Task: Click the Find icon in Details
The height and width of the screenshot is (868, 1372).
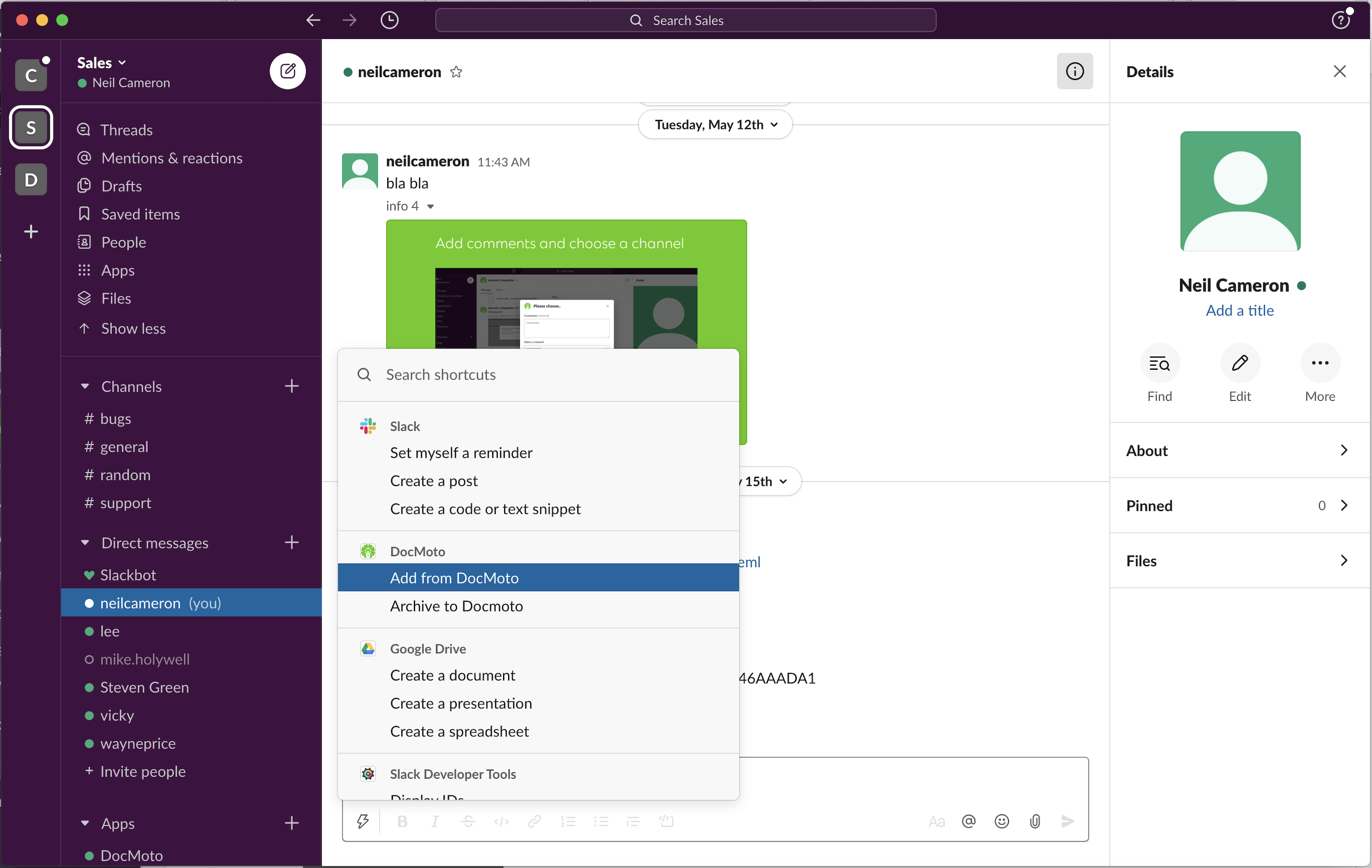Action: (1160, 363)
